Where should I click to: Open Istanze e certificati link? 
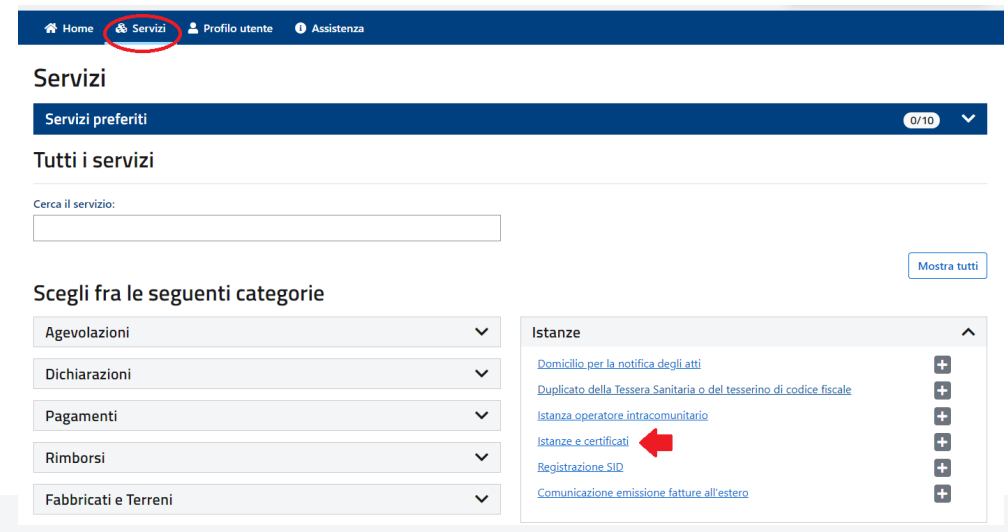[x=583, y=441]
